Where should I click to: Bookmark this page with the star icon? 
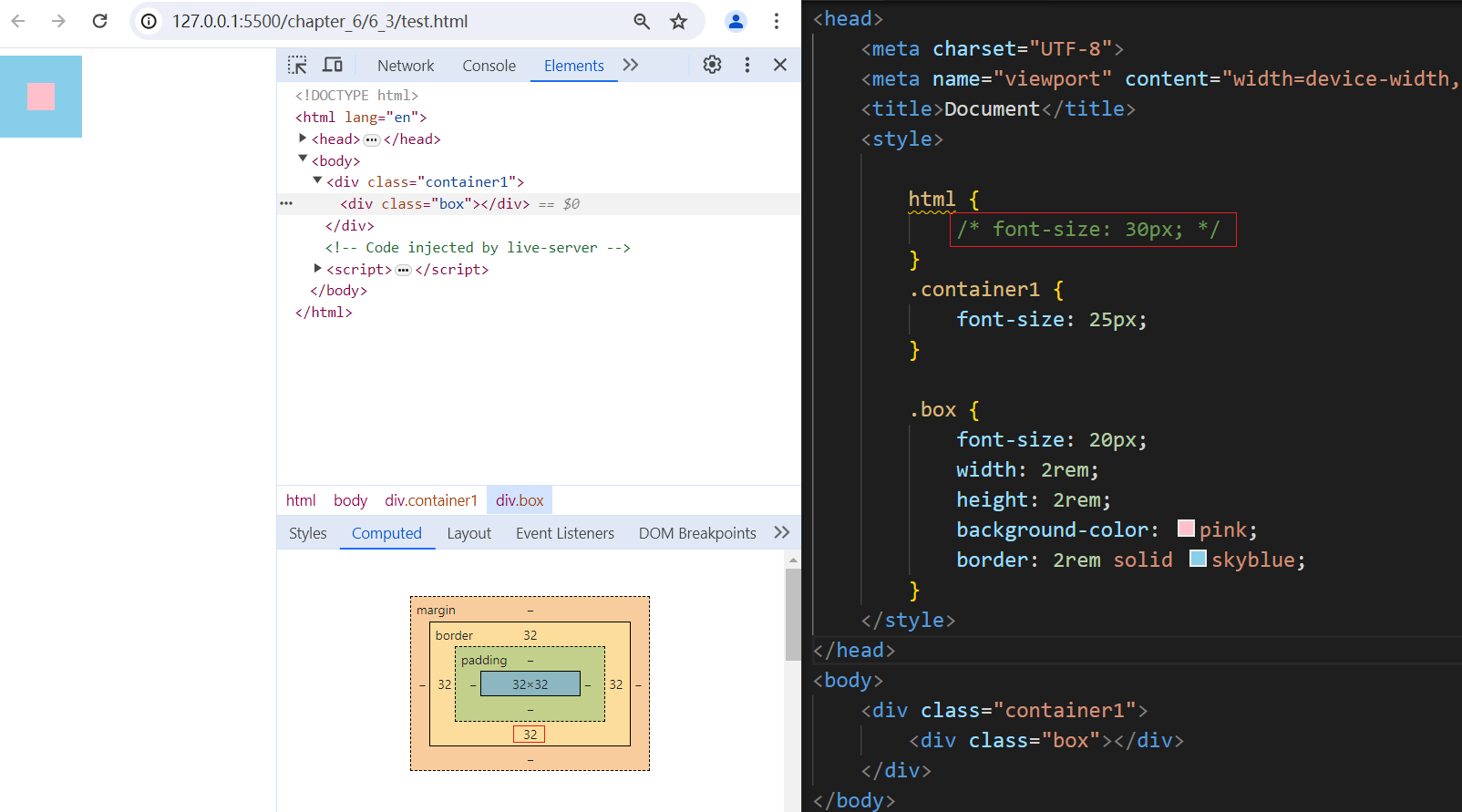[678, 21]
